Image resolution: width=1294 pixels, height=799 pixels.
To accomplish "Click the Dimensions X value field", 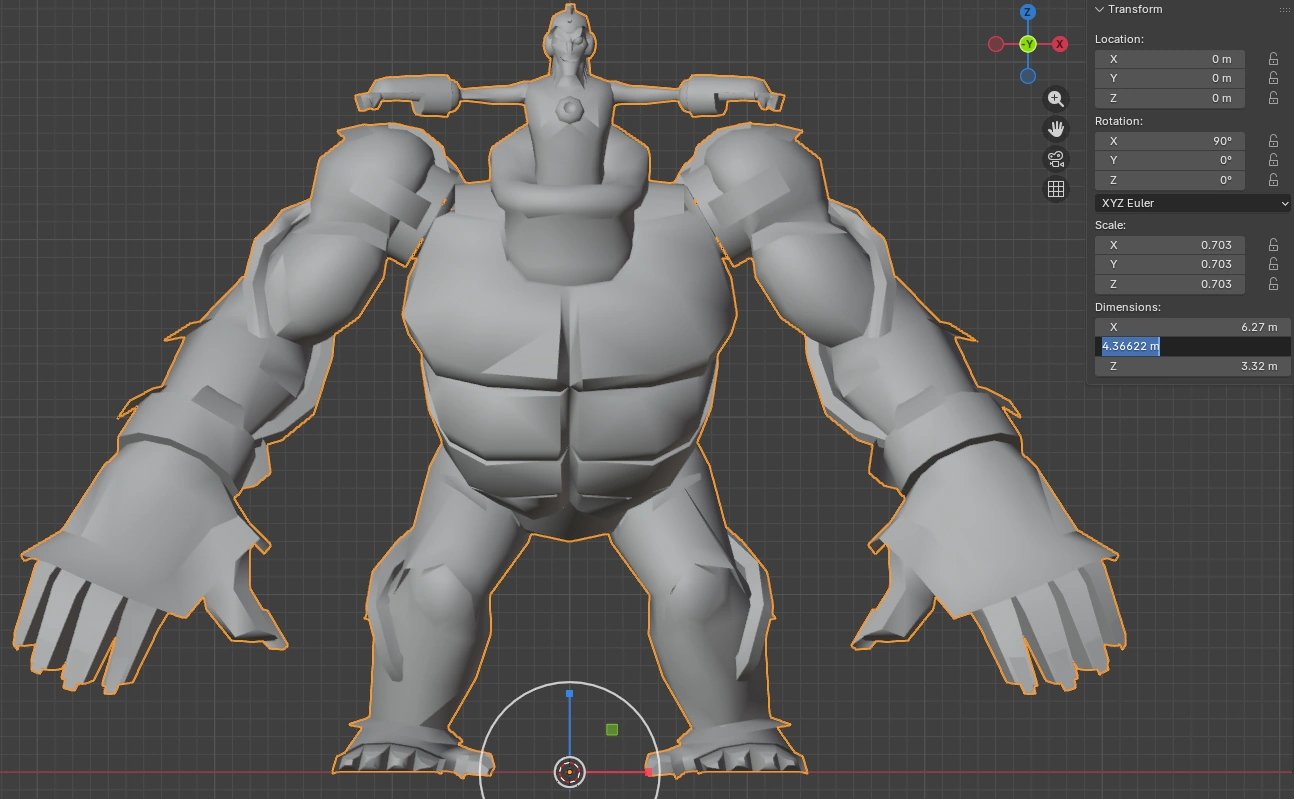I will [1192, 327].
